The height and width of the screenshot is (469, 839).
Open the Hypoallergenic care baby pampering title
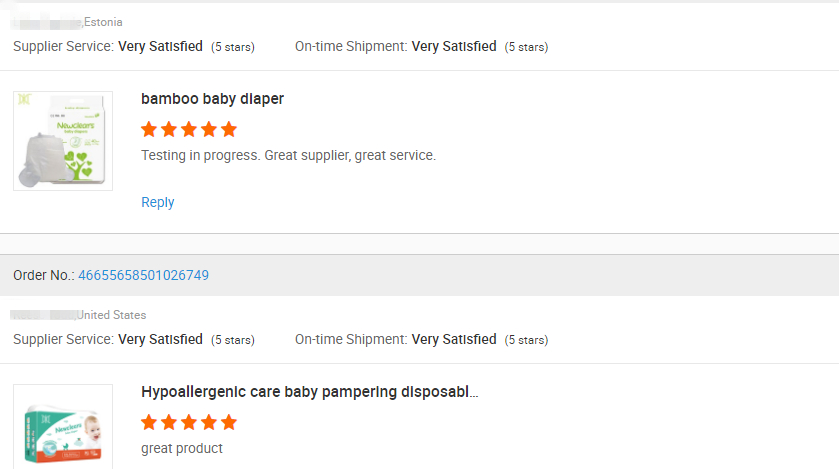310,392
